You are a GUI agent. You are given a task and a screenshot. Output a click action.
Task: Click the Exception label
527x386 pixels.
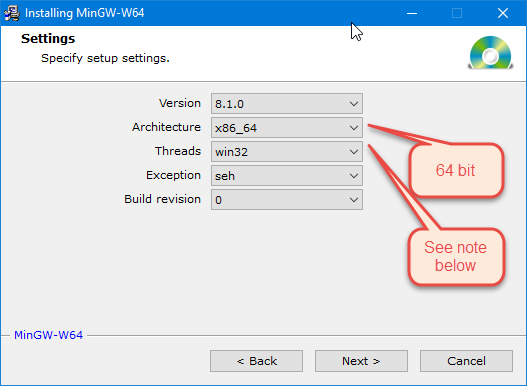pos(173,175)
